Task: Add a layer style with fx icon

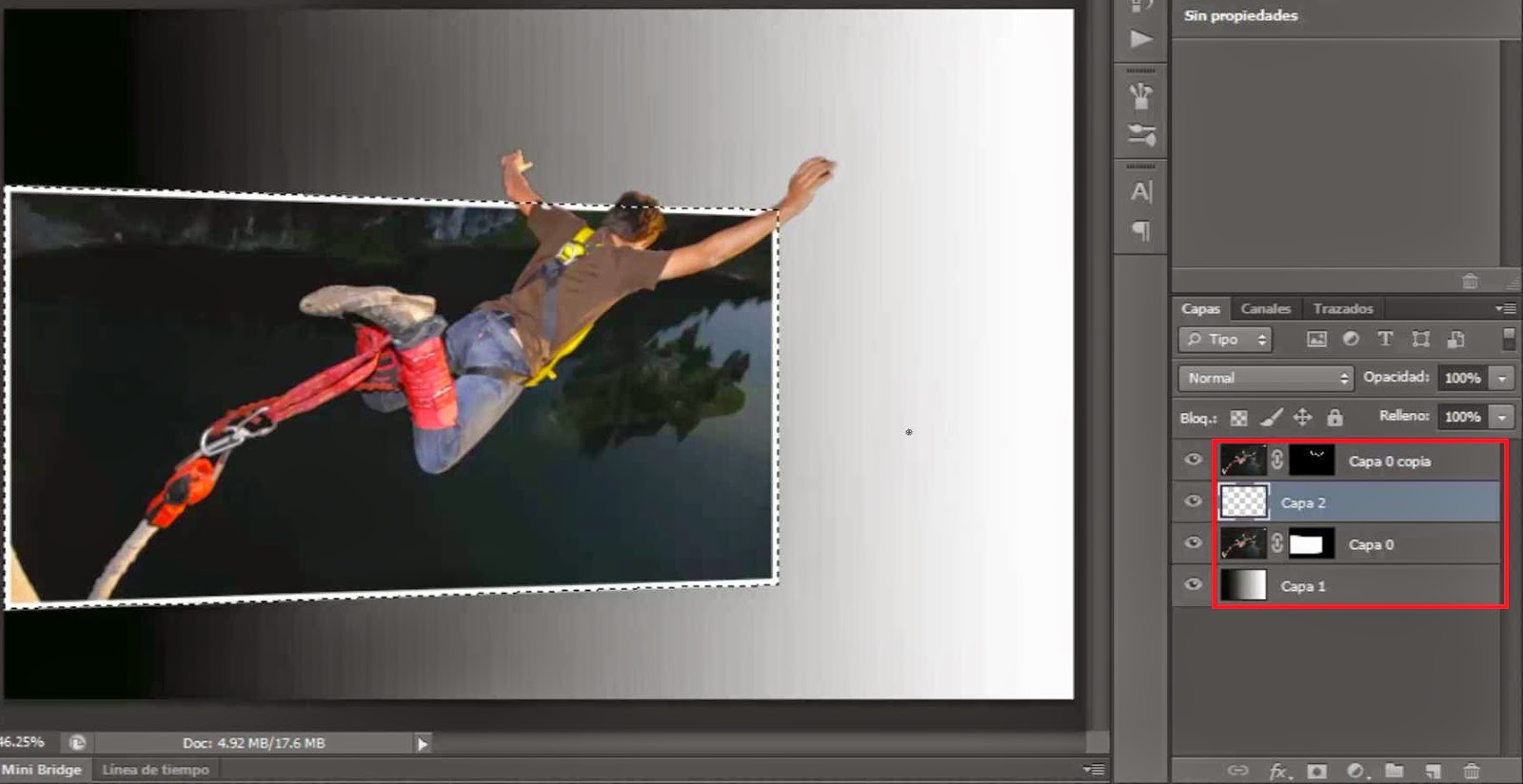Action: 1278,771
